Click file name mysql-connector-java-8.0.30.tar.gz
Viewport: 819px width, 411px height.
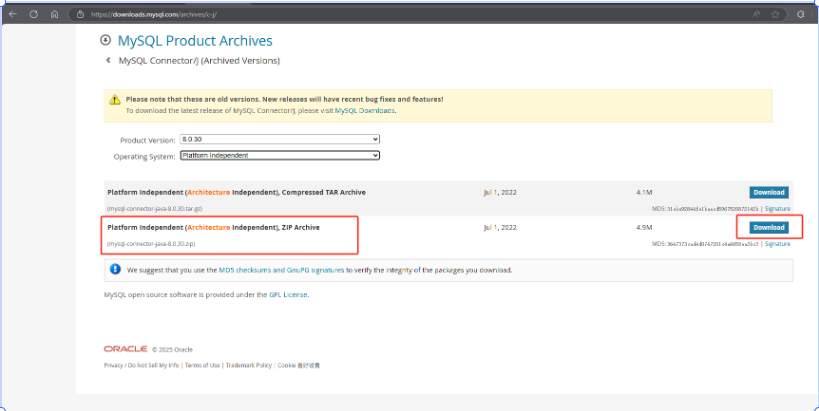[155, 208]
